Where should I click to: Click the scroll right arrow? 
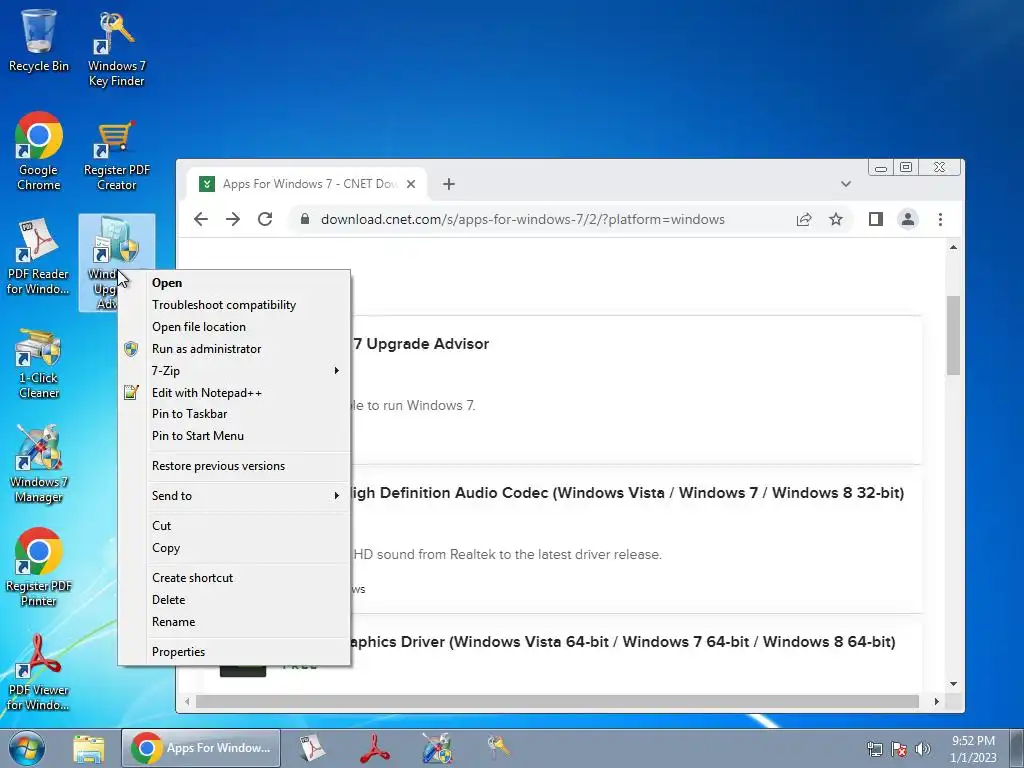coord(936,701)
